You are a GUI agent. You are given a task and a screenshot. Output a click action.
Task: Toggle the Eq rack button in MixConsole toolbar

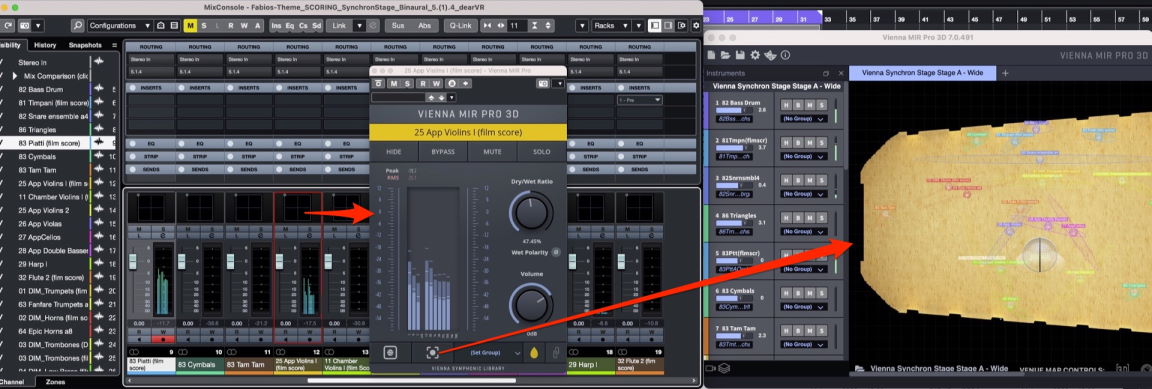click(290, 26)
